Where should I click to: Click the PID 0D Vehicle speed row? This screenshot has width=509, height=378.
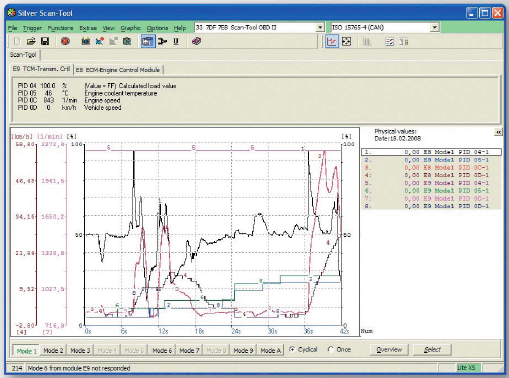click(x=69, y=108)
